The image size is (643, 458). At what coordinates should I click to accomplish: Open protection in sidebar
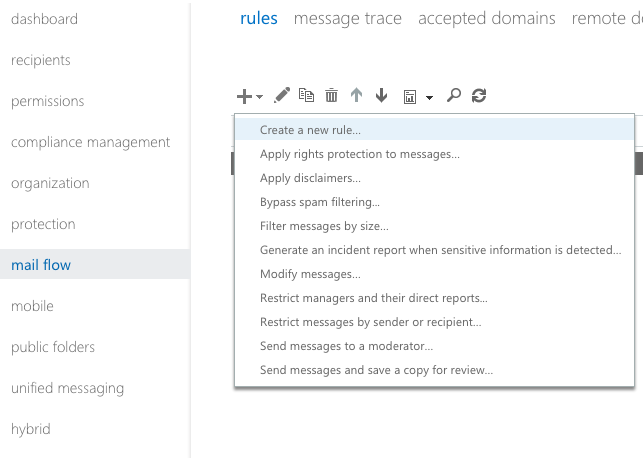43,224
